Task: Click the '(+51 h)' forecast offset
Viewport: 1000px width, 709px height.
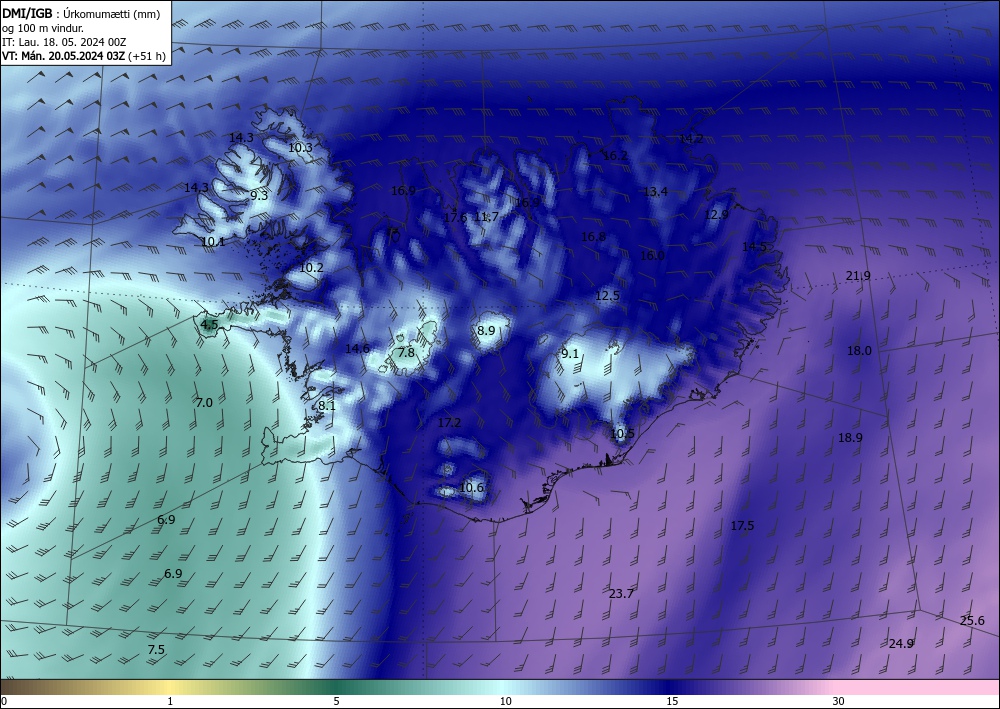Action: click(x=147, y=56)
